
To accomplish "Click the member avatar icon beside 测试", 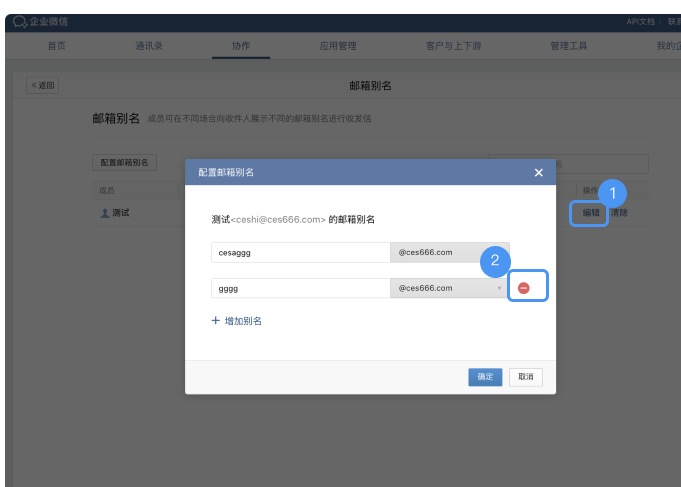I will pyautogui.click(x=105, y=213).
